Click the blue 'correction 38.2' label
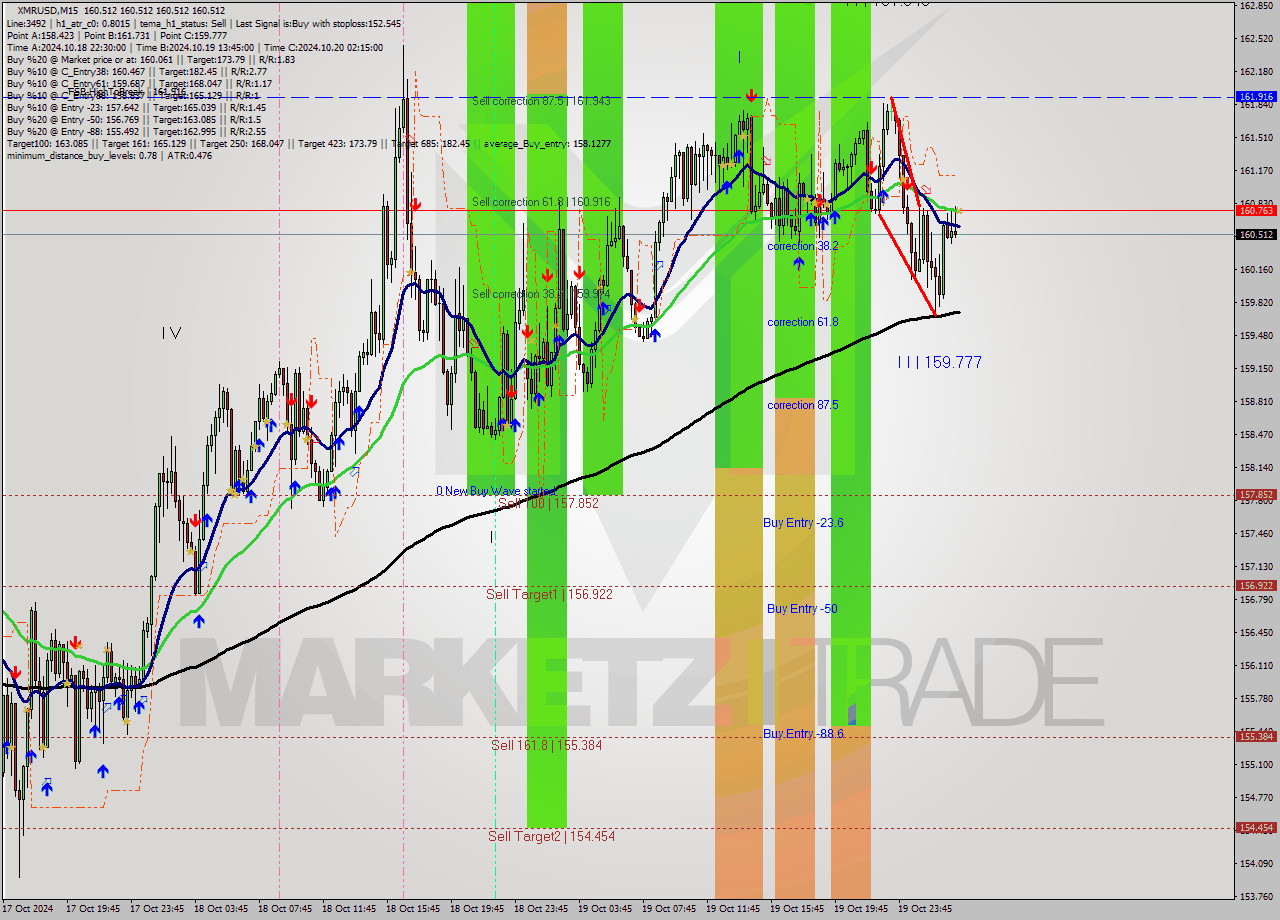 (803, 246)
